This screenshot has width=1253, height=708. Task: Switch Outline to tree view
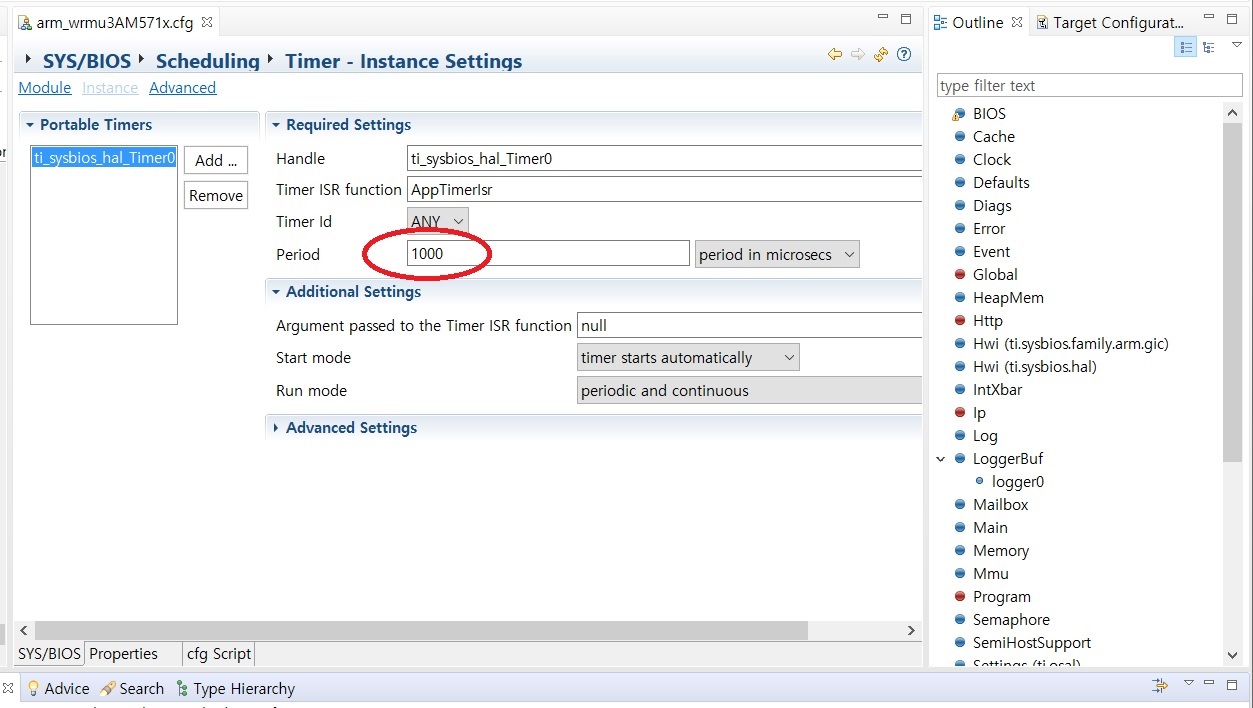pyautogui.click(x=1209, y=47)
